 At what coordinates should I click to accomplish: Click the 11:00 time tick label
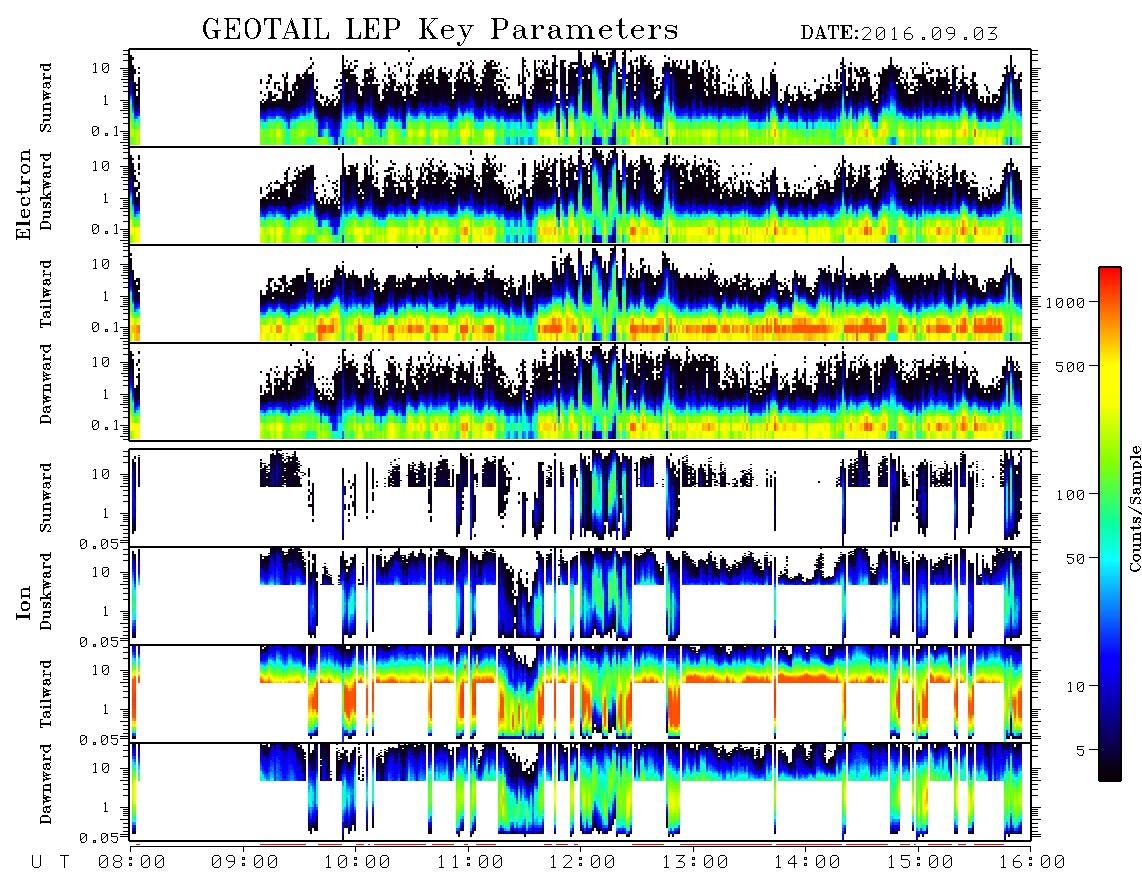click(470, 863)
